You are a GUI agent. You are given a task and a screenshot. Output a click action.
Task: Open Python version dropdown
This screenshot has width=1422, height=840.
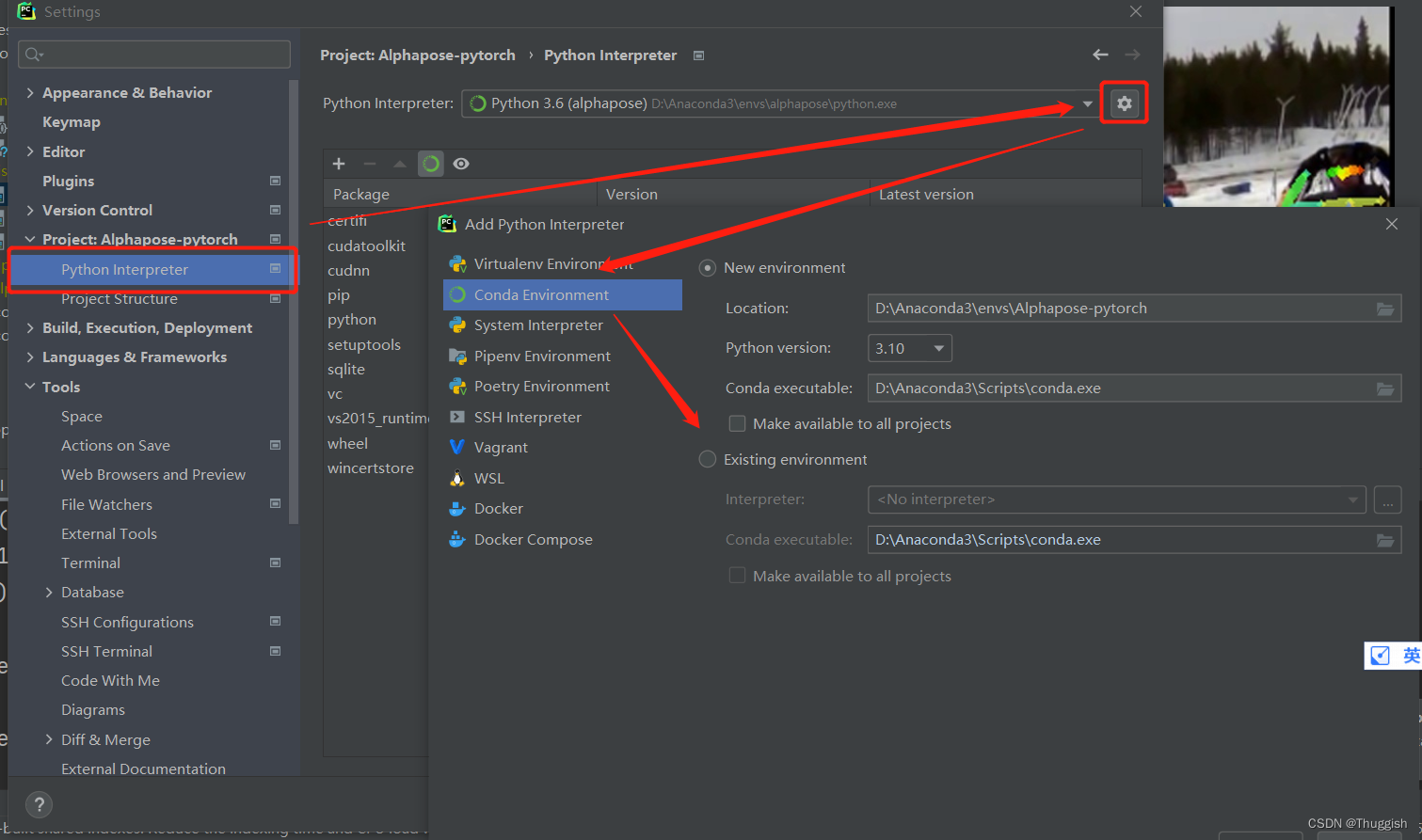point(910,348)
